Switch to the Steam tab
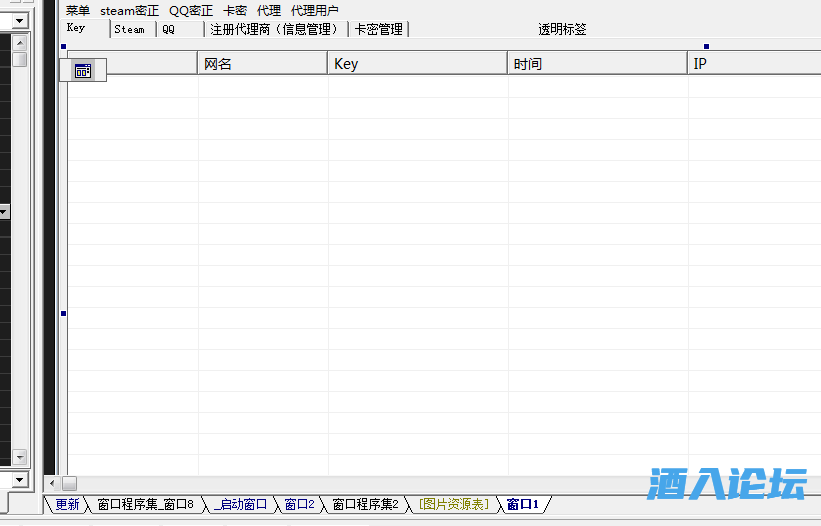This screenshot has height=526, width=821. [x=130, y=30]
